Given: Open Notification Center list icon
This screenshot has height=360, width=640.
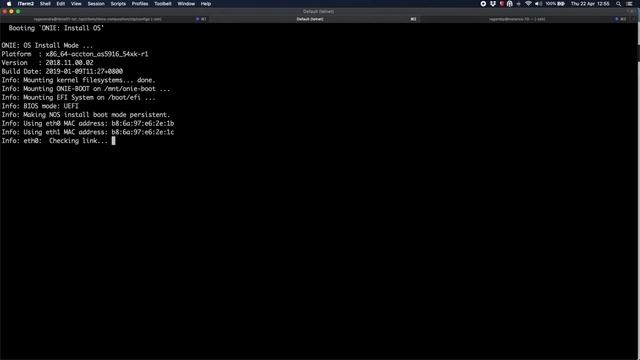Looking at the screenshot, I should click(629, 4).
